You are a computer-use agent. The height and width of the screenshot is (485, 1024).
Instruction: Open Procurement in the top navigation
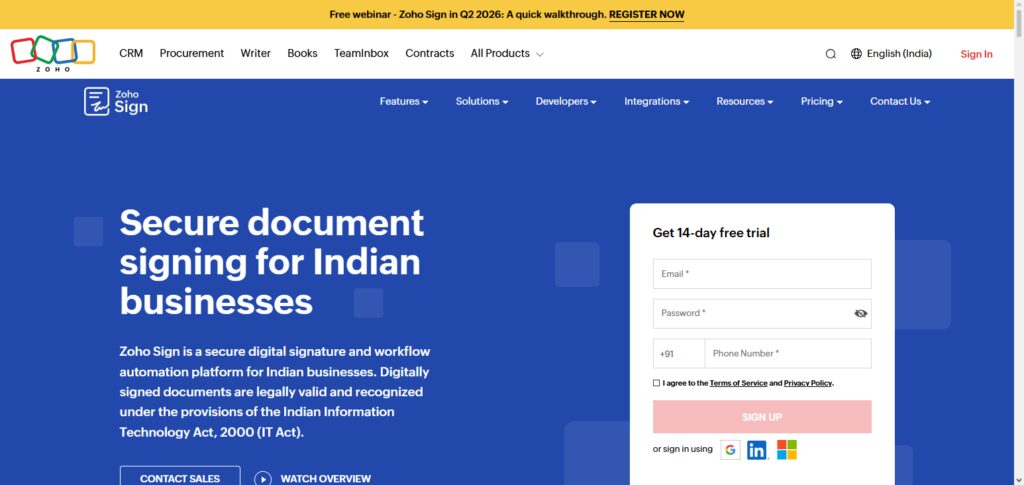click(x=192, y=54)
